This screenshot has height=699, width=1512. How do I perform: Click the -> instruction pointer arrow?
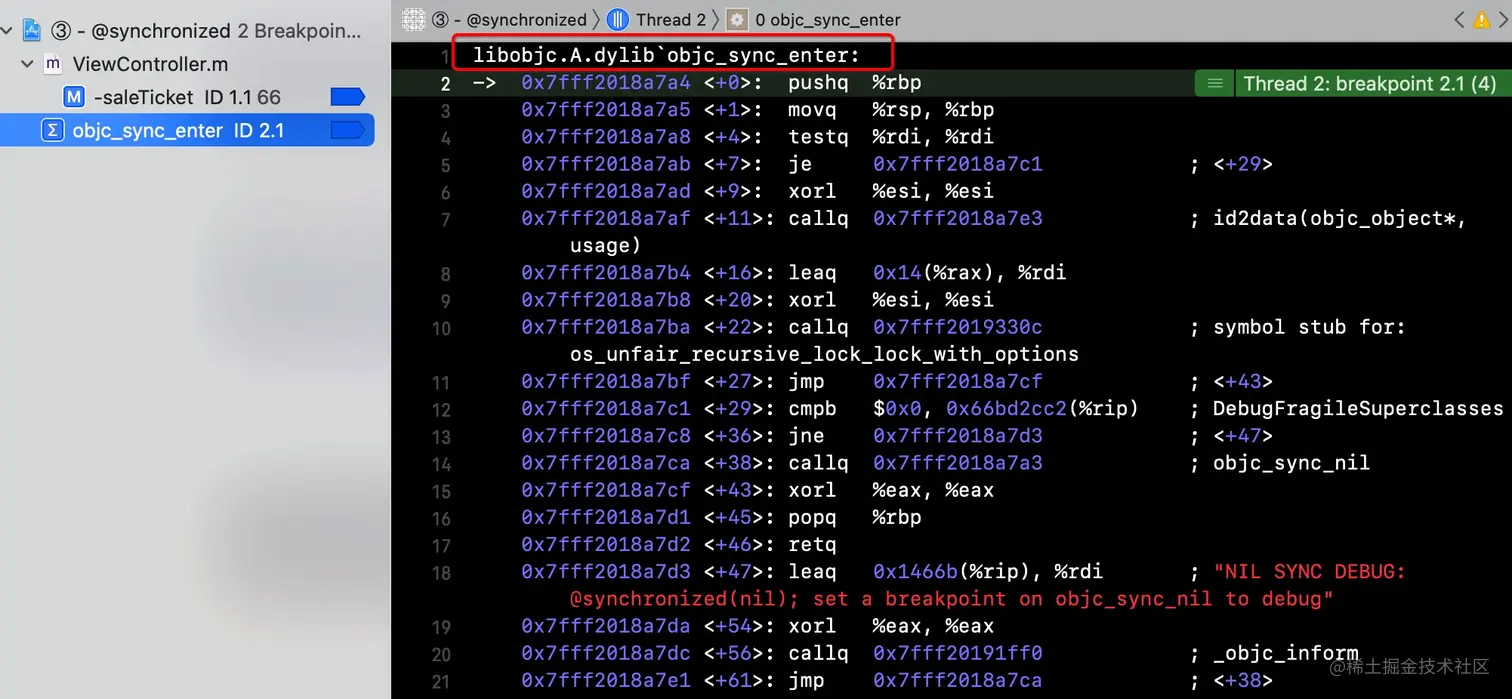[x=484, y=82]
